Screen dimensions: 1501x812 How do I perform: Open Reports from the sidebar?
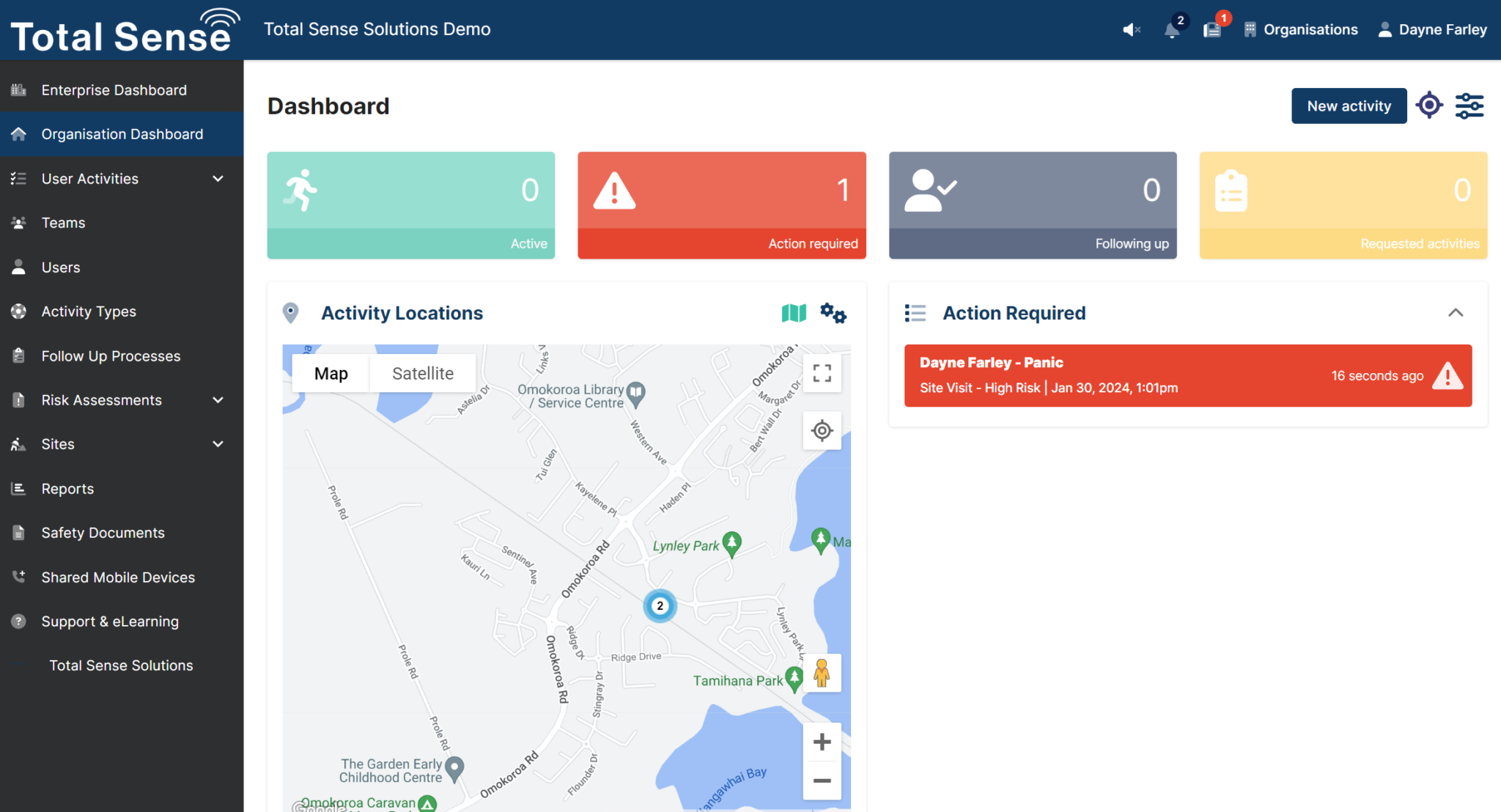(x=67, y=488)
